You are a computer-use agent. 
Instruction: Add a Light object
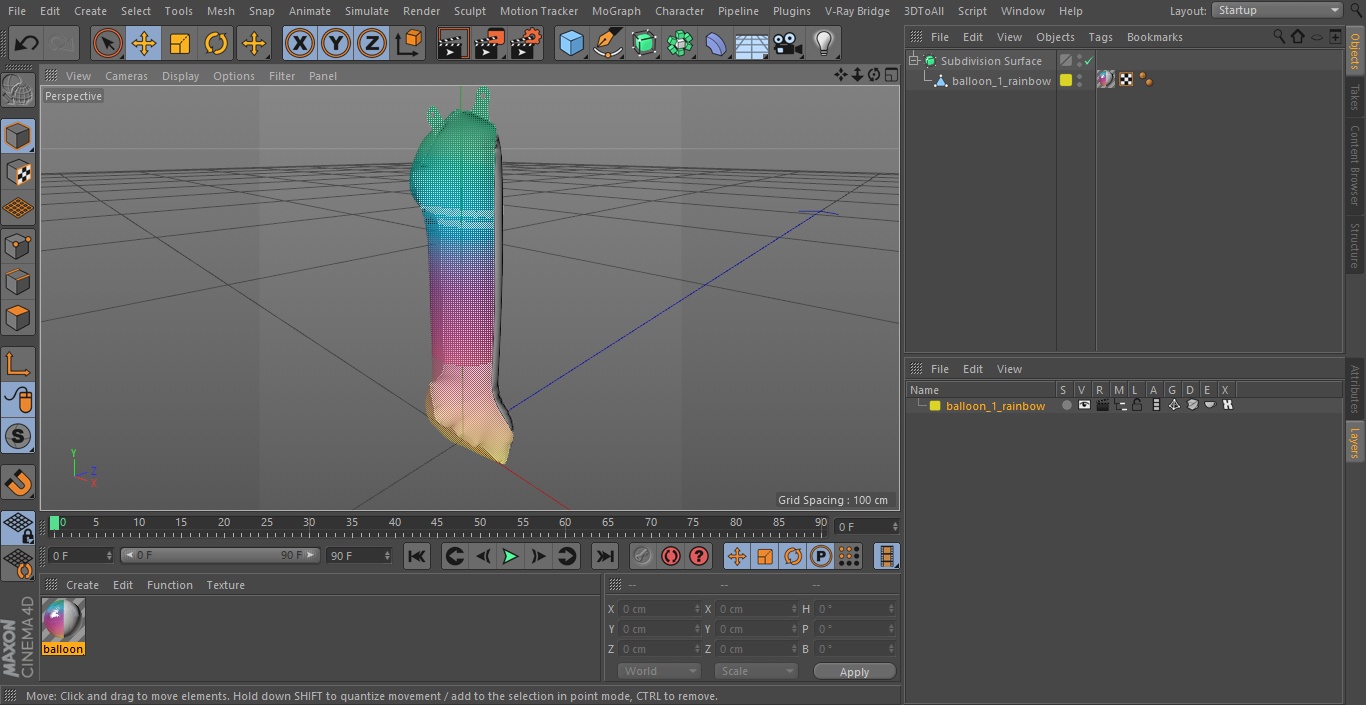pyautogui.click(x=824, y=44)
